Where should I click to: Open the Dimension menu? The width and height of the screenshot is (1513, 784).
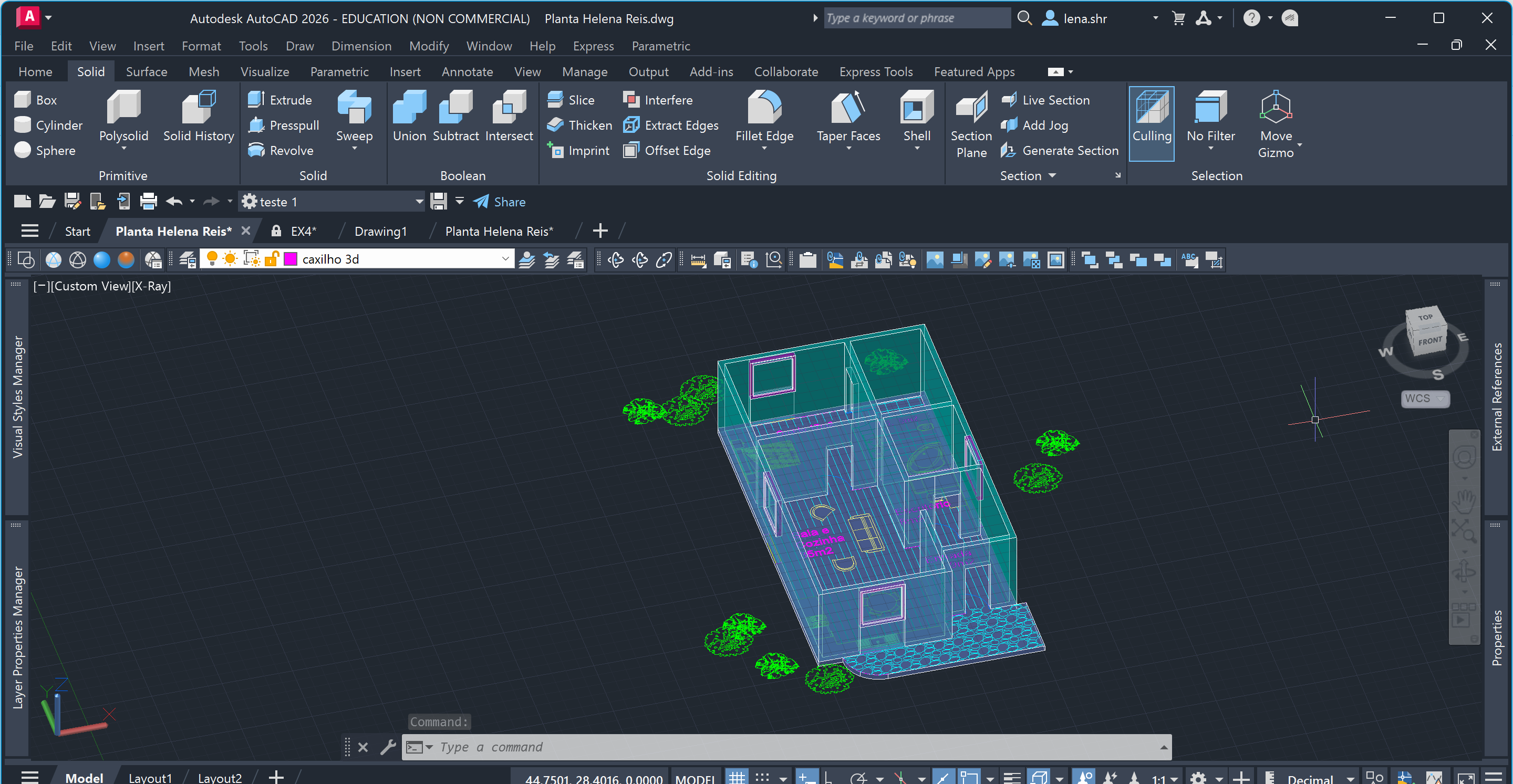coord(361,46)
